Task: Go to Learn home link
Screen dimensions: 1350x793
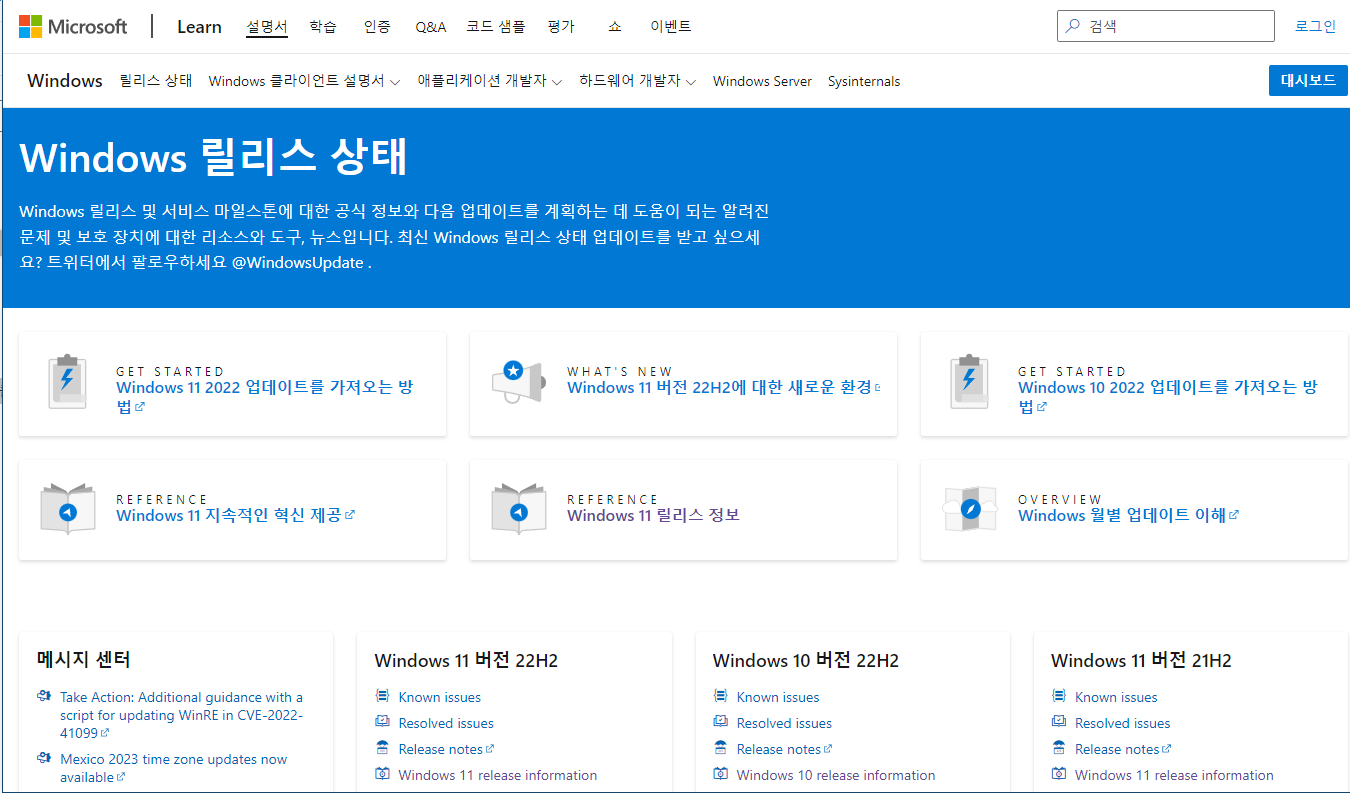Action: [199, 27]
